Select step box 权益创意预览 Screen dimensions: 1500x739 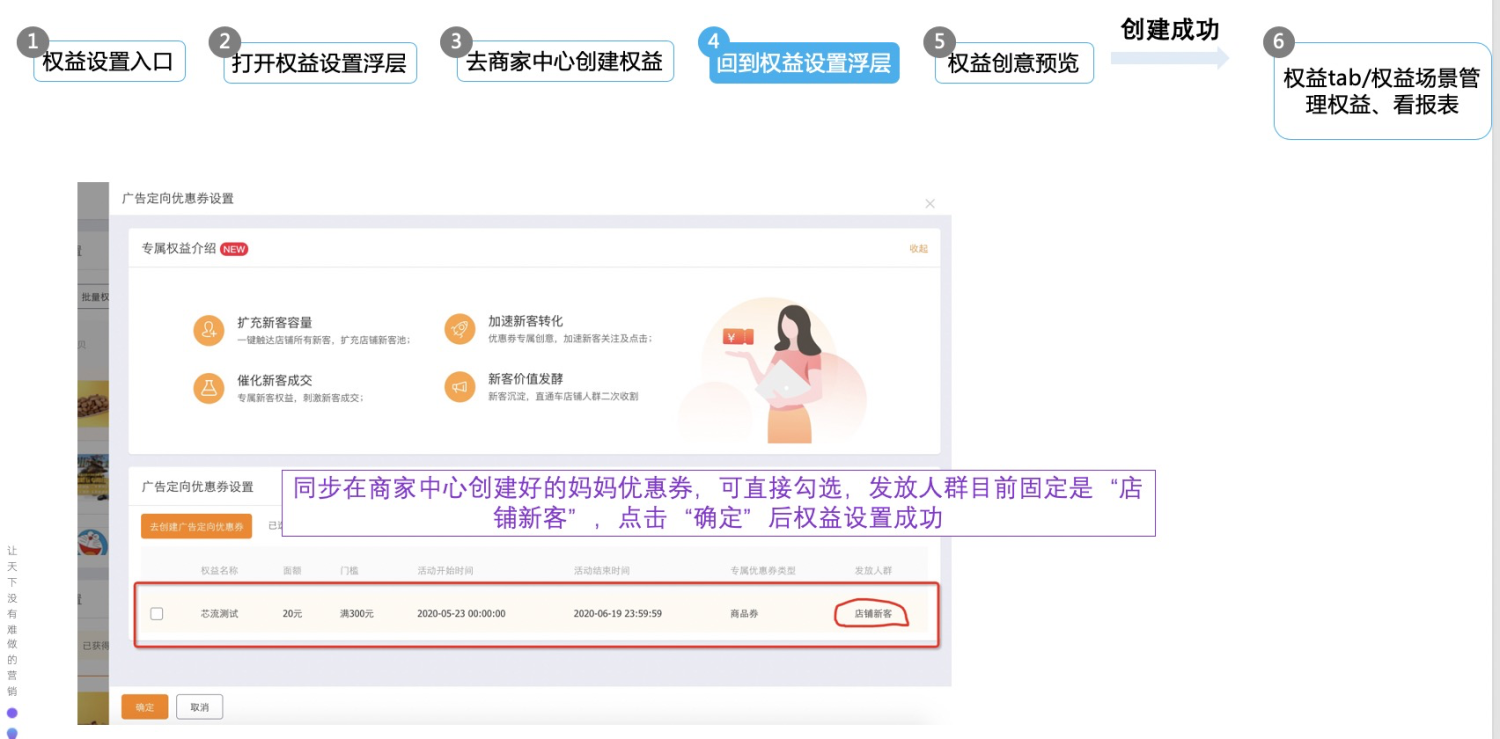(x=1014, y=62)
